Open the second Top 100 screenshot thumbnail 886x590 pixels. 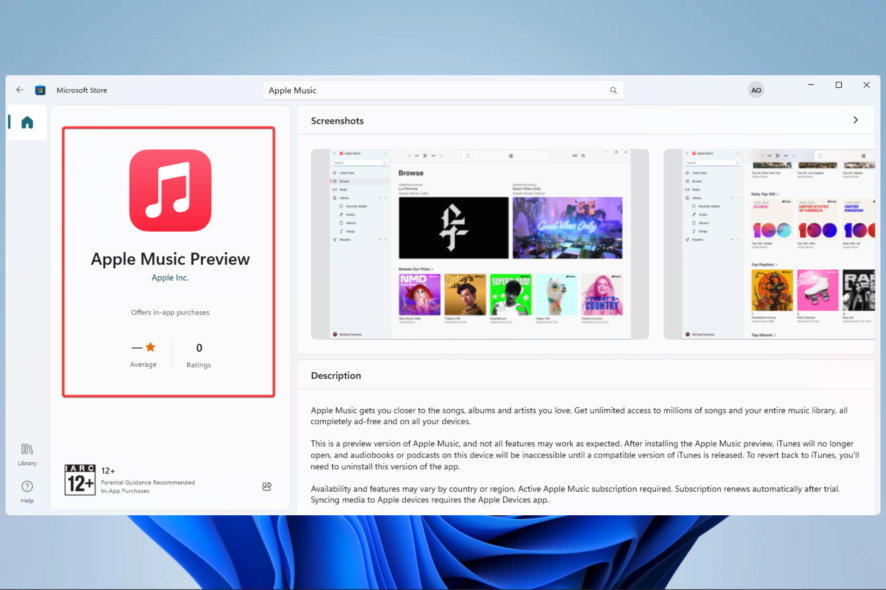point(769,244)
